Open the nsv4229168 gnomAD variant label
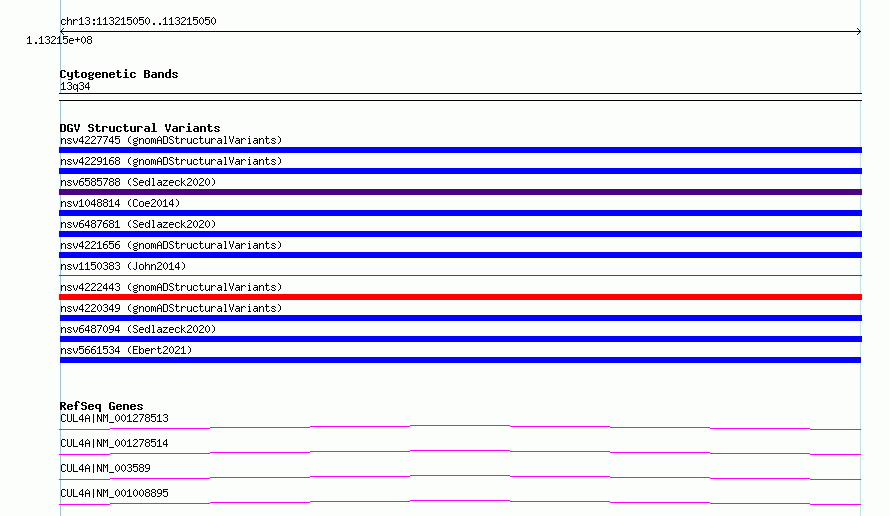Image resolution: width=890 pixels, height=516 pixels. tap(171, 161)
